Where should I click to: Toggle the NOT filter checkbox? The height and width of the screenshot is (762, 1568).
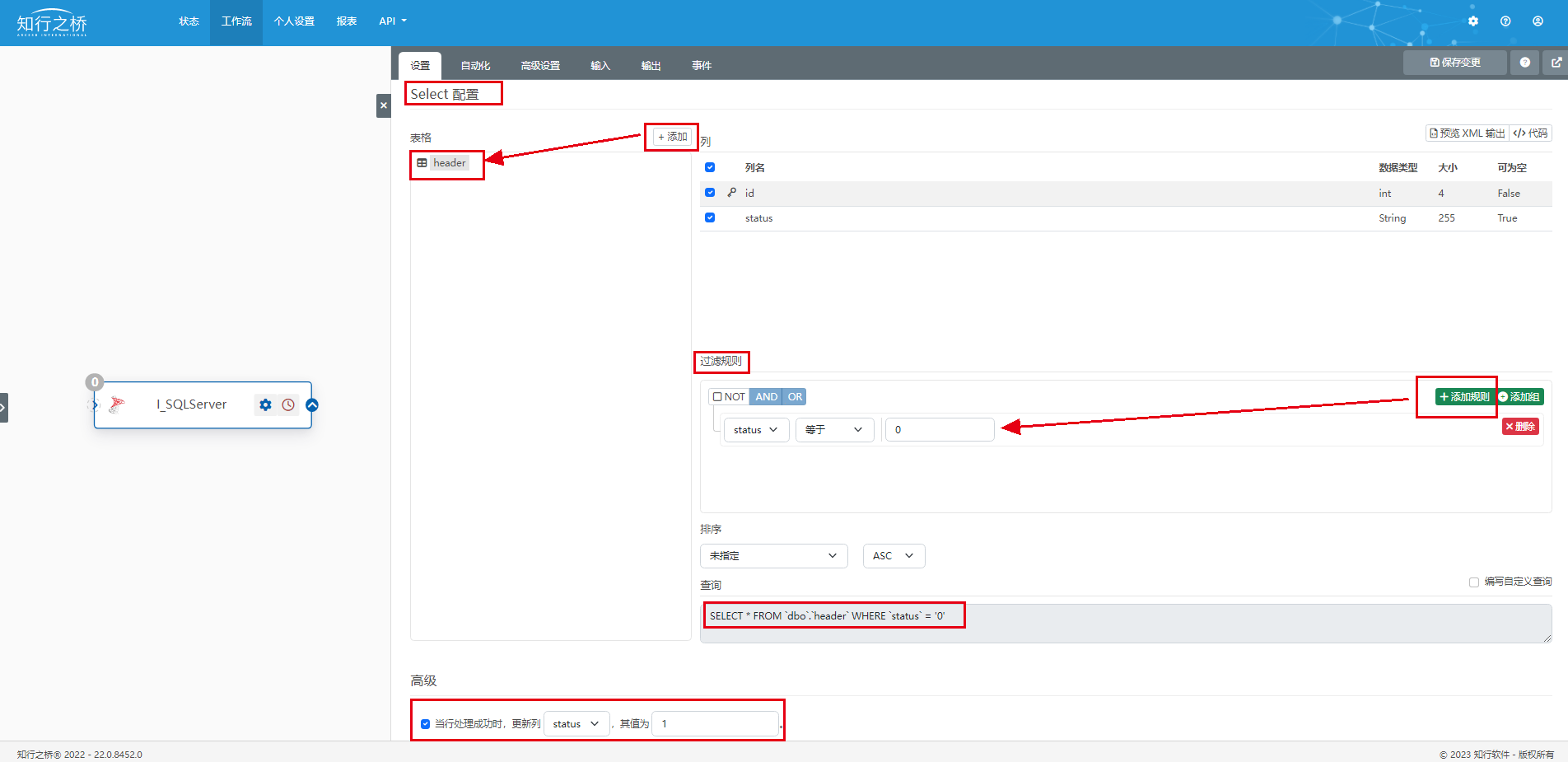click(x=717, y=397)
